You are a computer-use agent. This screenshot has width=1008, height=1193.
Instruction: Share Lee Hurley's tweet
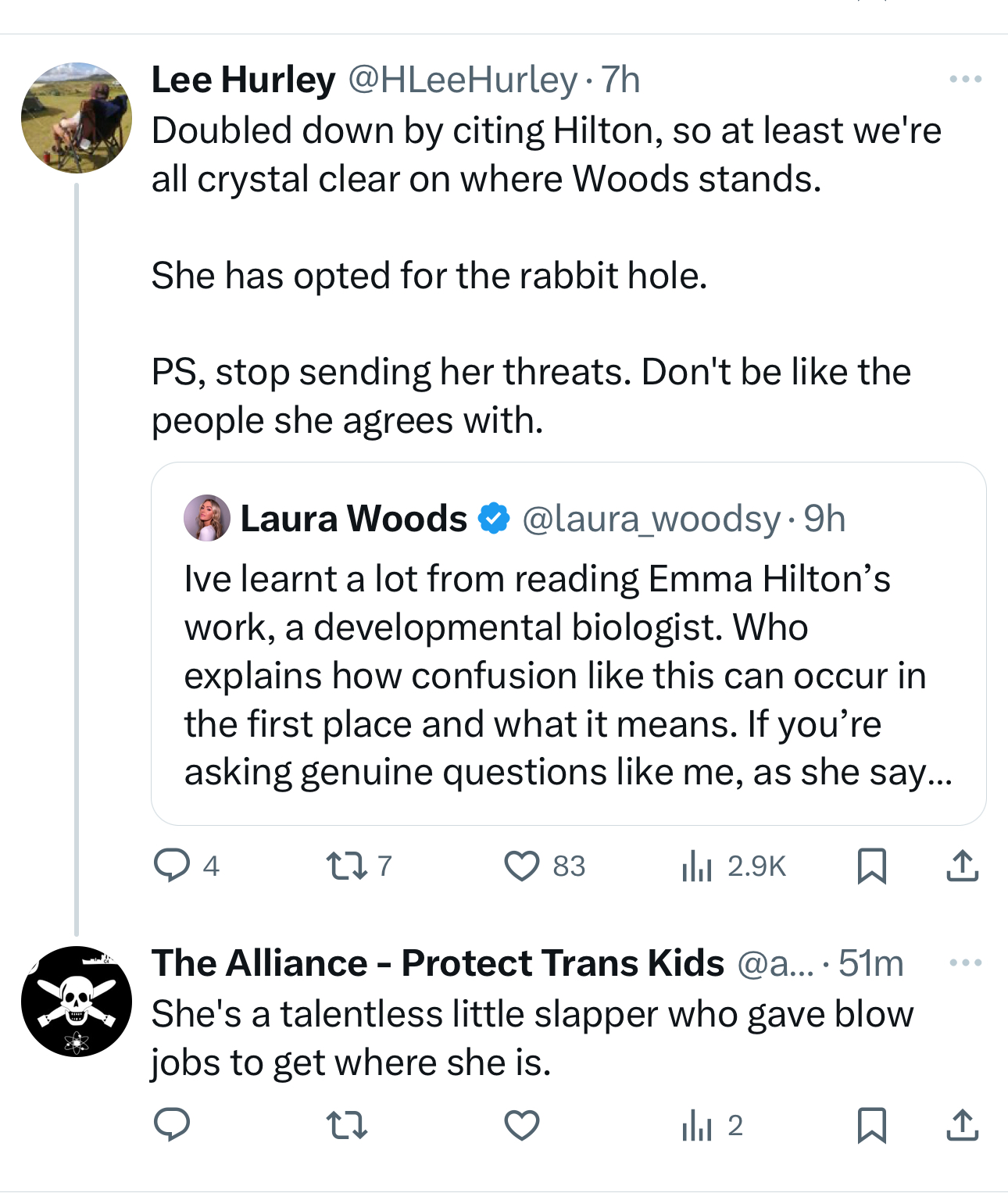click(x=962, y=866)
